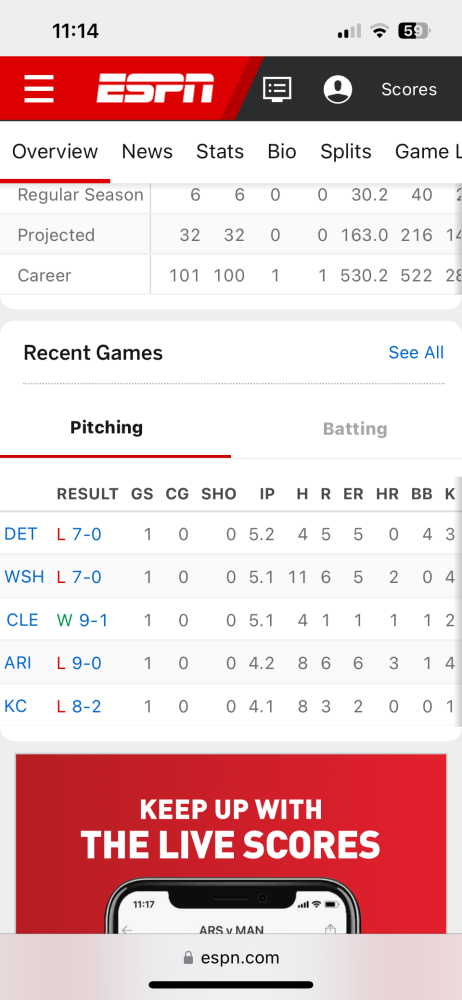Screen dimensions: 462x1000
Task: Open the Bio tab
Action: [282, 151]
